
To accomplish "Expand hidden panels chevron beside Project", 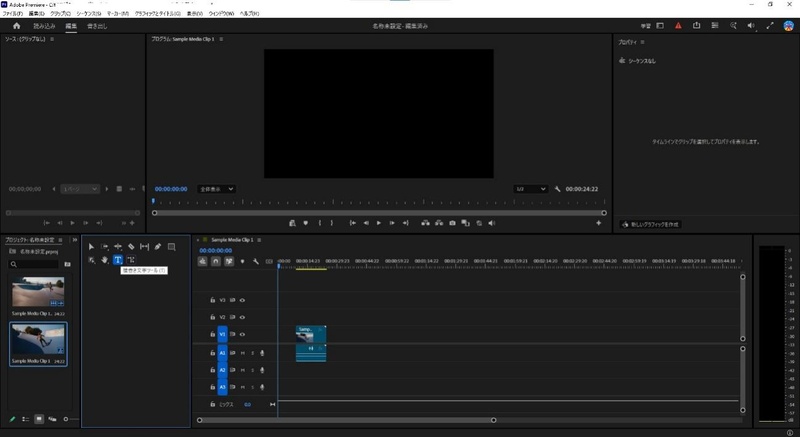I will [x=75, y=240].
